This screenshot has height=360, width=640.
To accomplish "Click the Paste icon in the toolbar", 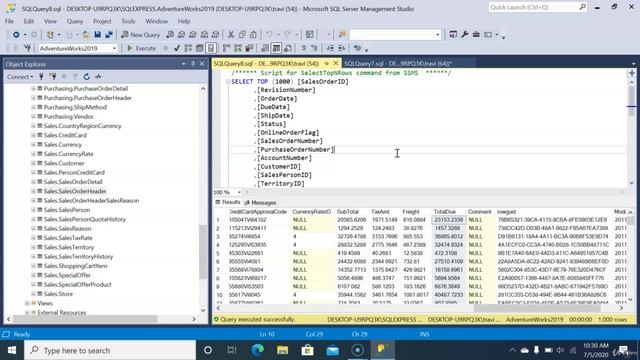I will 253,35.
